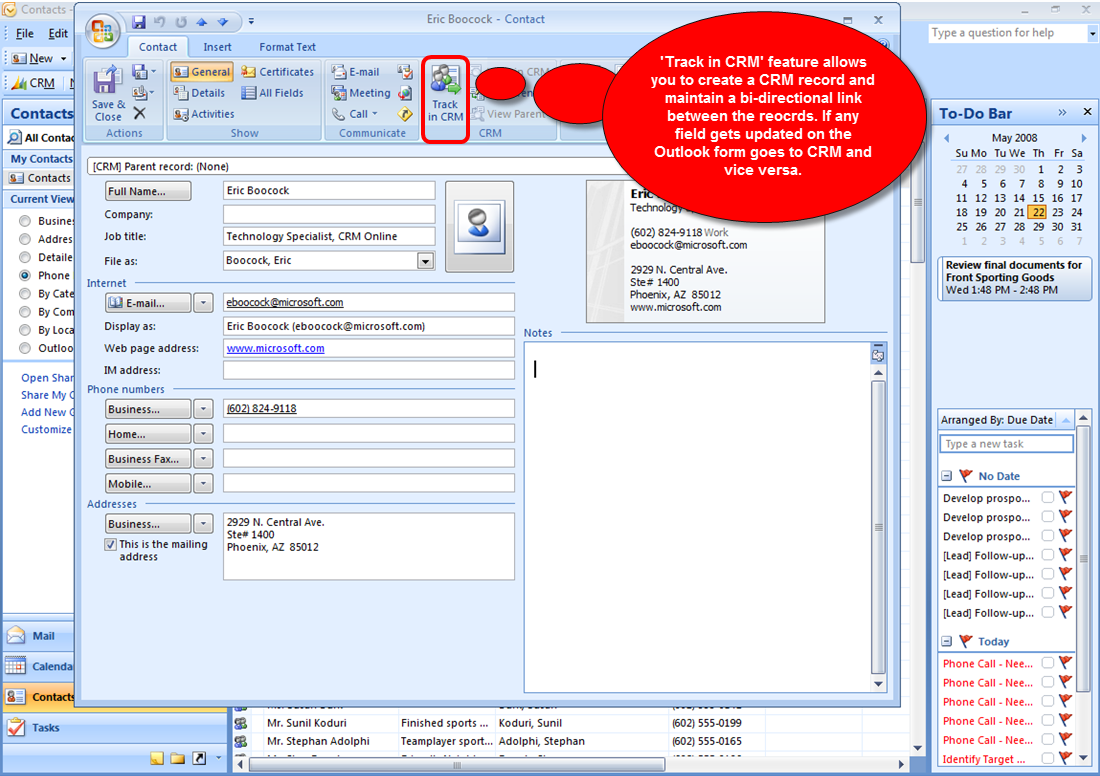Collapse the Today task group
1100x776 pixels.
pyautogui.click(x=946, y=641)
